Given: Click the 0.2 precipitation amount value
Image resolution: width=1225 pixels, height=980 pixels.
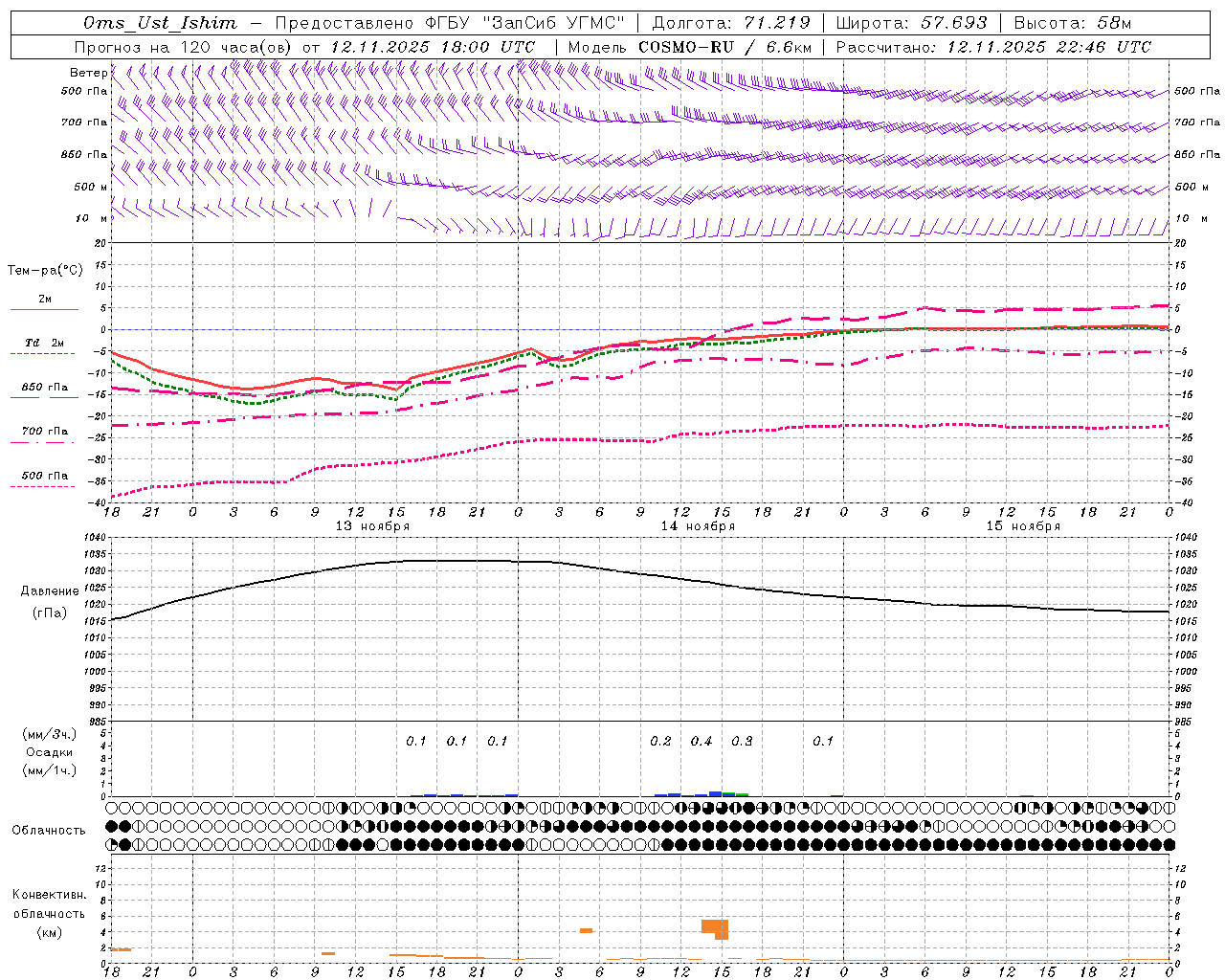Looking at the screenshot, I should click(660, 742).
